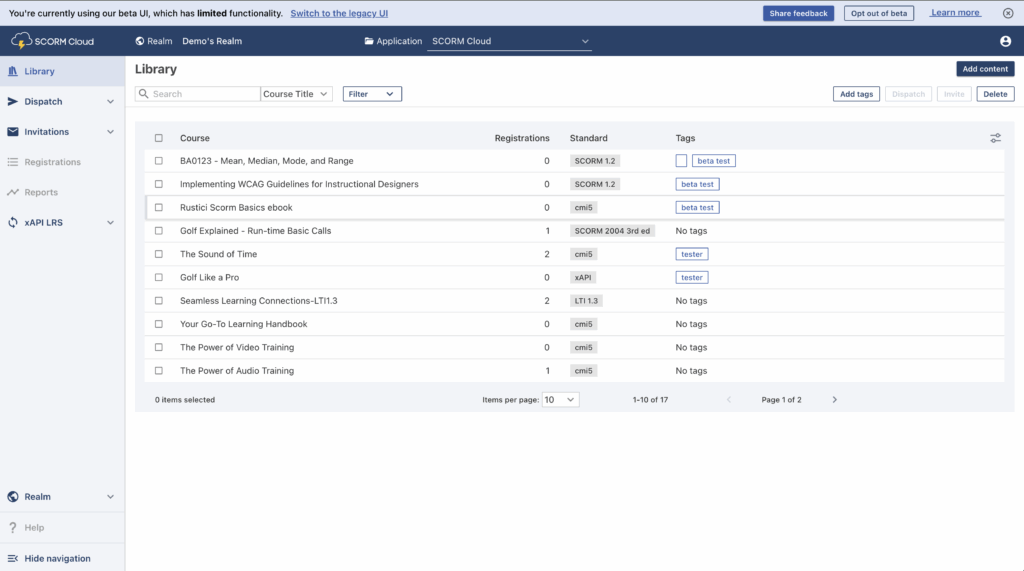Open the Library section
This screenshot has width=1024, height=571.
[62, 71]
